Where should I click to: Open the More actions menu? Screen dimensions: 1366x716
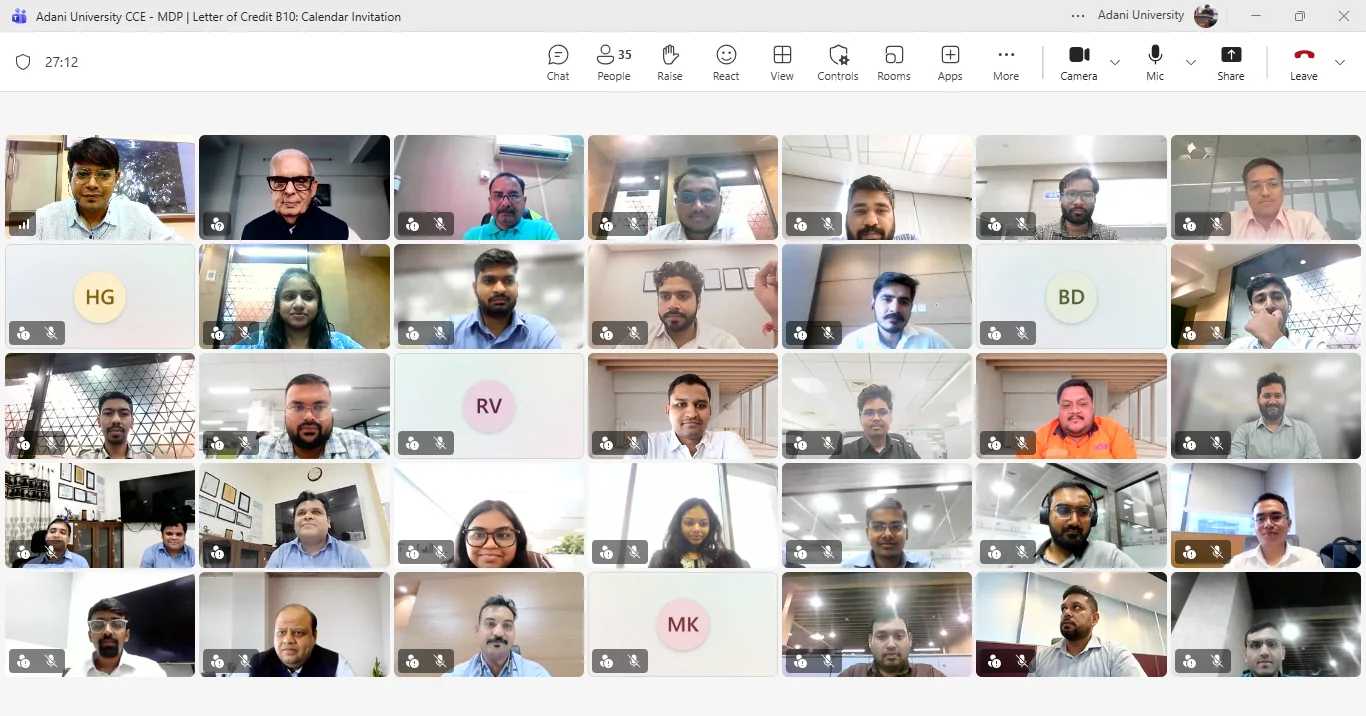coord(1006,62)
